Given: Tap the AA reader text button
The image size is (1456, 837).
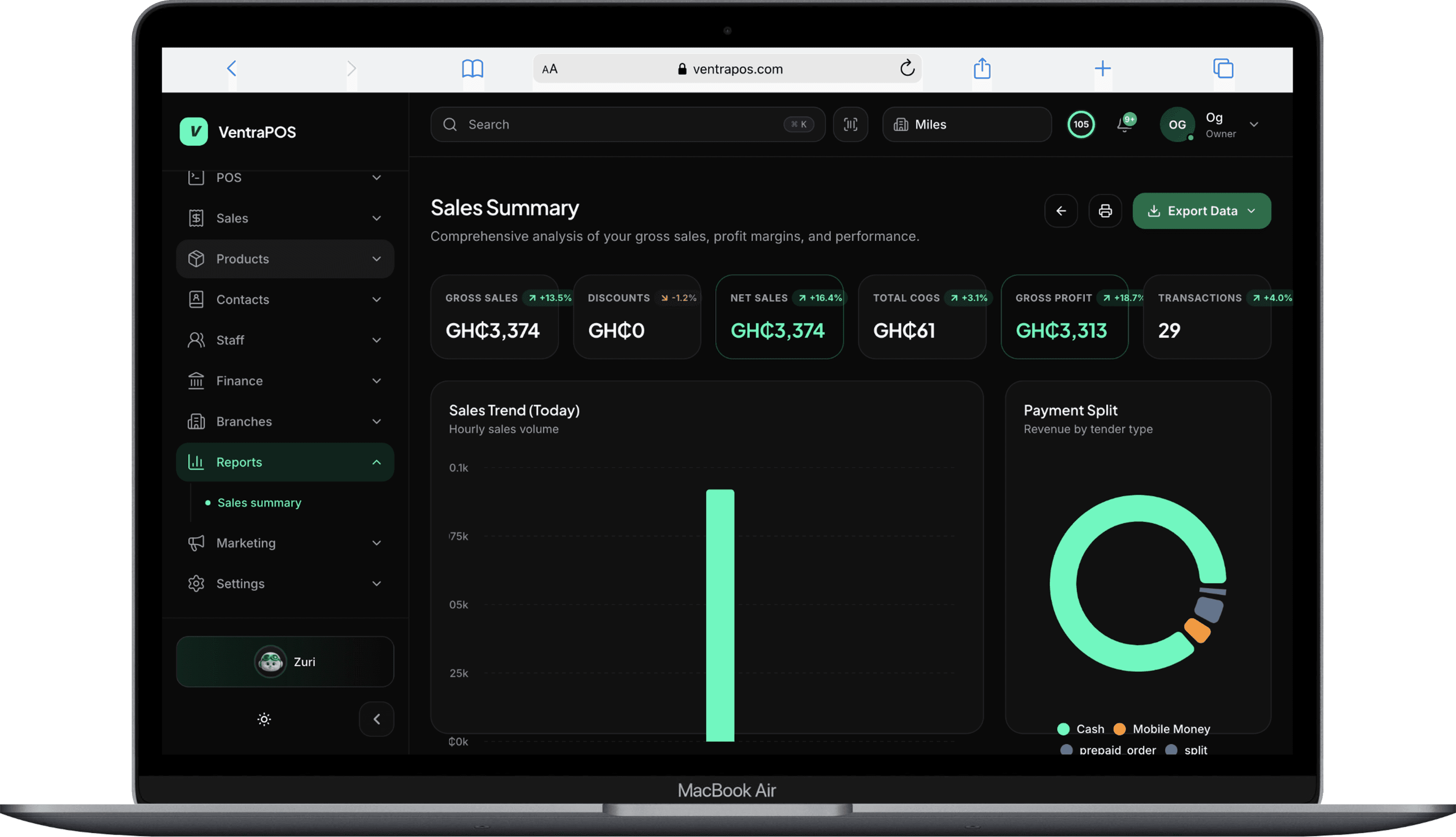Looking at the screenshot, I should point(549,69).
